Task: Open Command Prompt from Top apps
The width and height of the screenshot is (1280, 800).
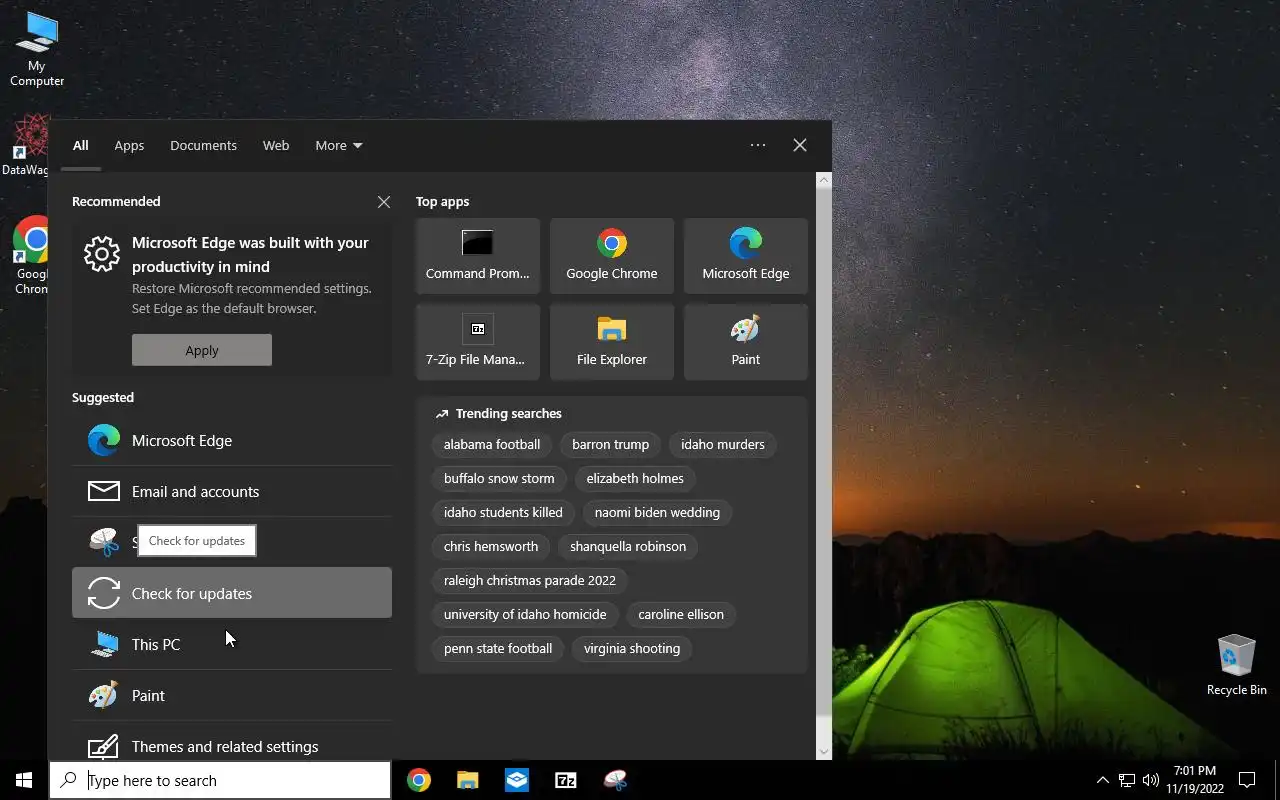Action: [478, 256]
